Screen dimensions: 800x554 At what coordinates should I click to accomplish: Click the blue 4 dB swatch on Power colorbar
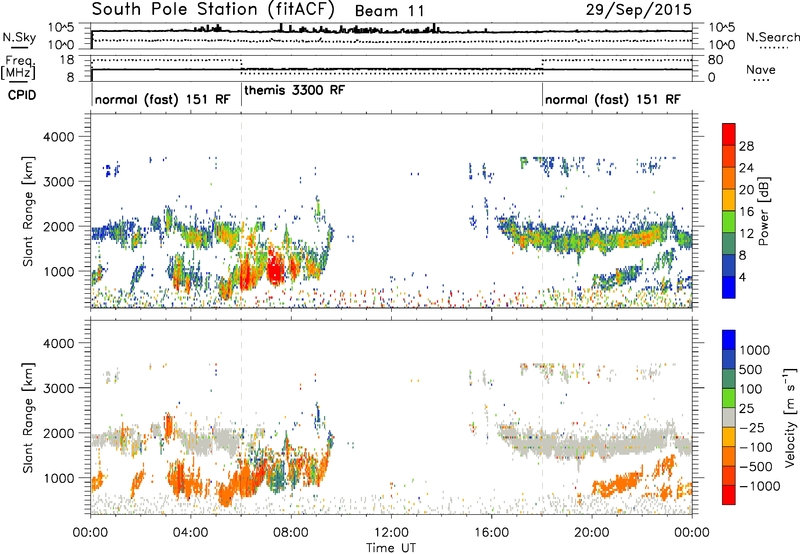click(729, 287)
